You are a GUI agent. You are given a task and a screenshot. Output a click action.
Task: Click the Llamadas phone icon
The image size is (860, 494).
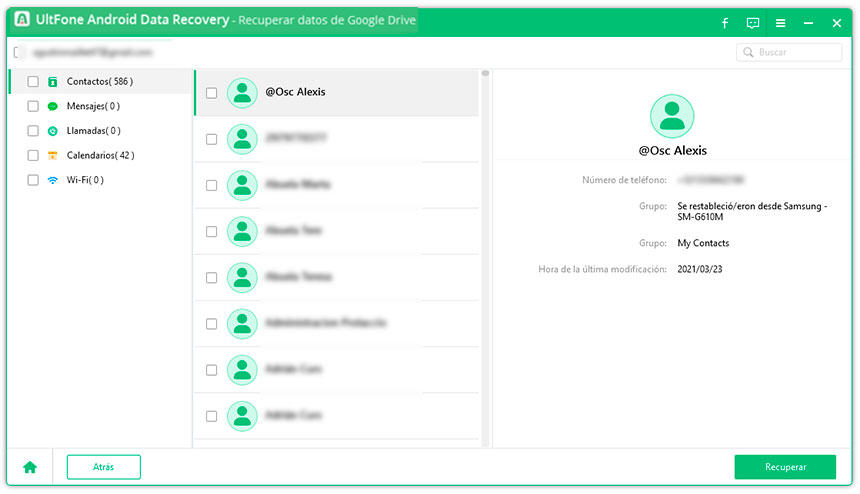click(53, 131)
